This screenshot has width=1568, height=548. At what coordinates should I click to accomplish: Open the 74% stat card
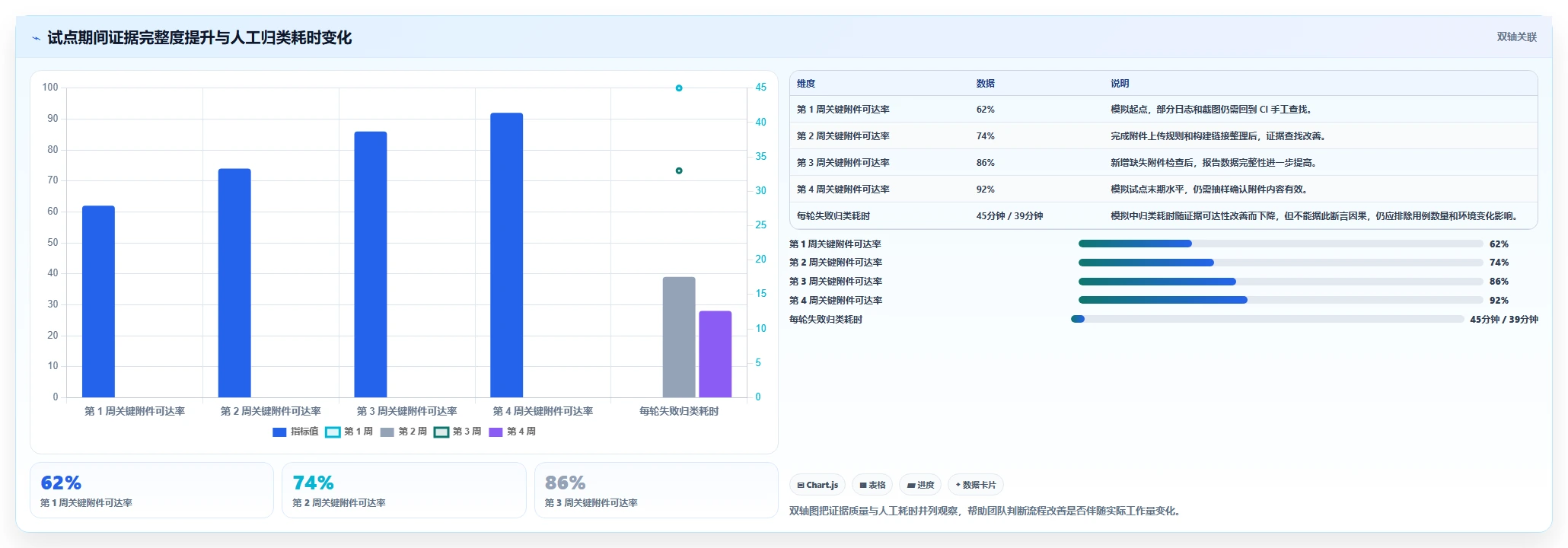coord(404,490)
